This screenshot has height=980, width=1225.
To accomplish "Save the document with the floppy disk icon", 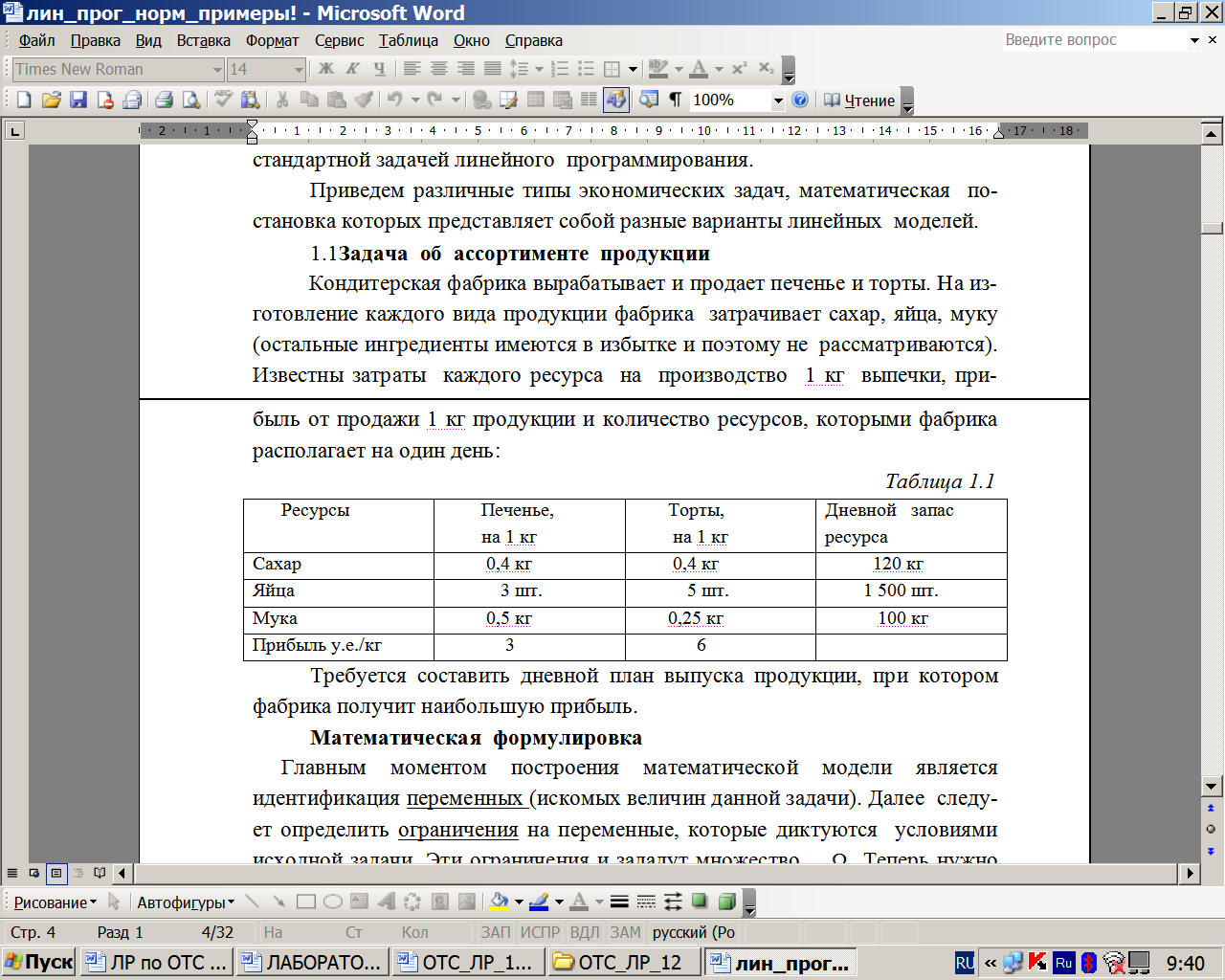I will pyautogui.click(x=78, y=100).
